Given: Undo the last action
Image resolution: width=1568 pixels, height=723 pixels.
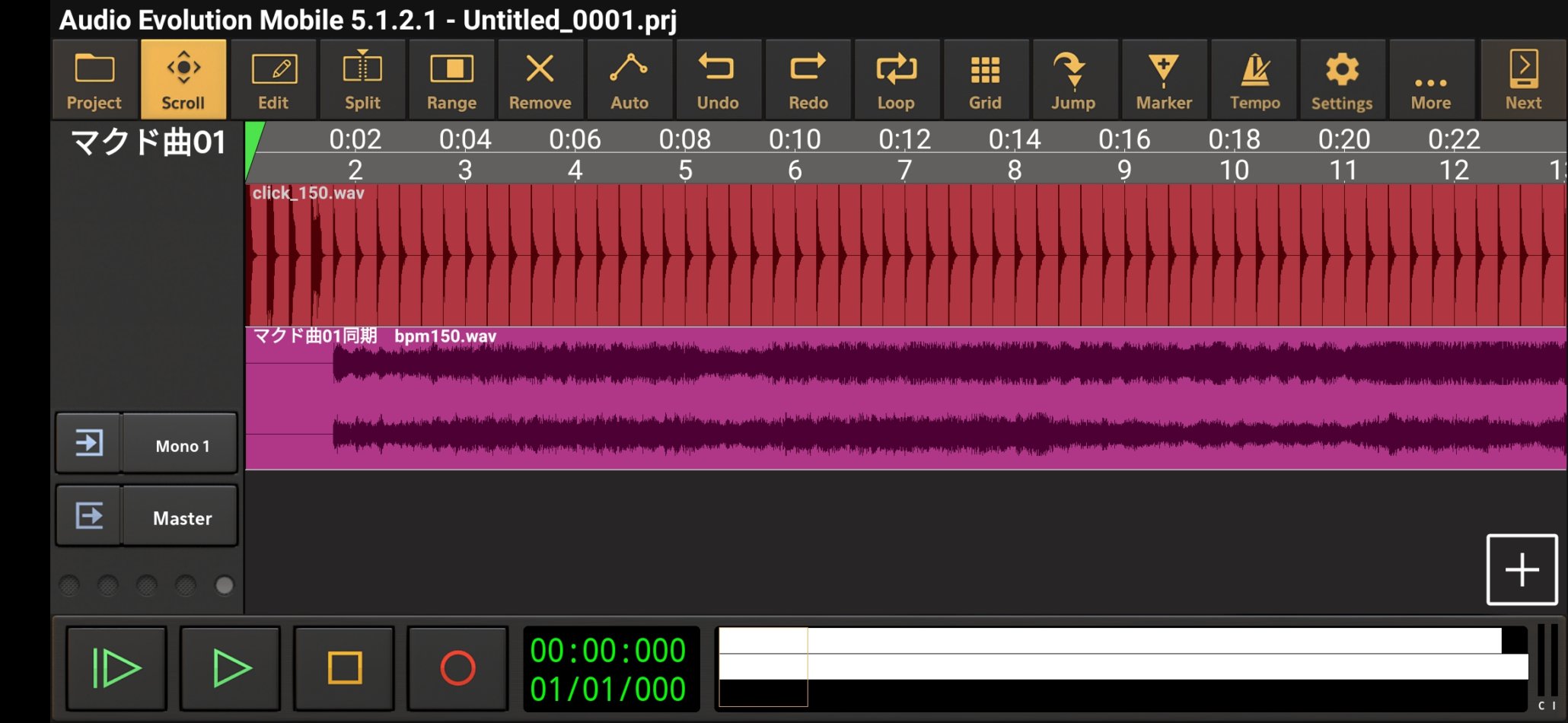Looking at the screenshot, I should (718, 80).
